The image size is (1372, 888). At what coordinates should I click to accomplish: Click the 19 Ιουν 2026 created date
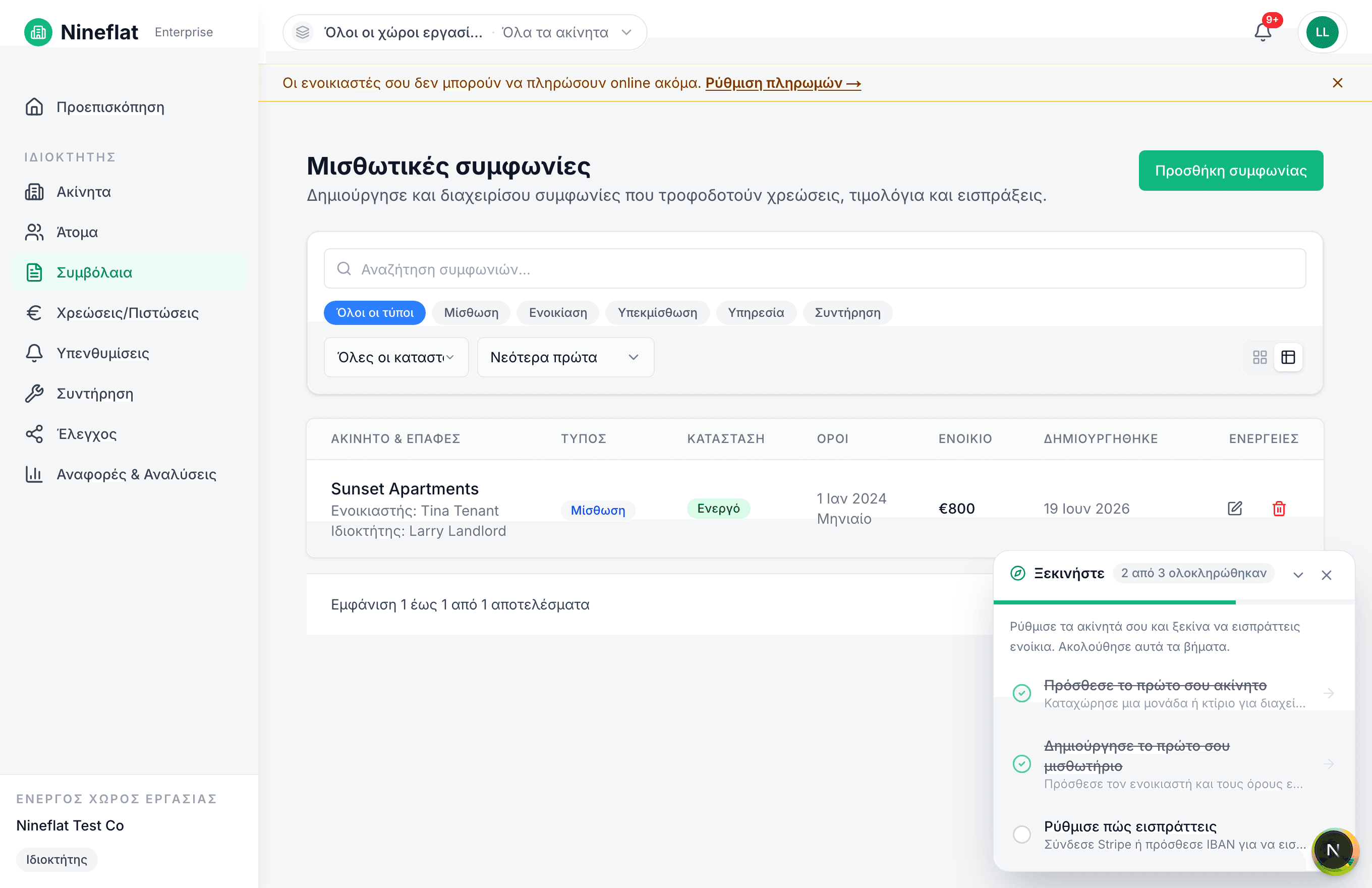point(1086,509)
